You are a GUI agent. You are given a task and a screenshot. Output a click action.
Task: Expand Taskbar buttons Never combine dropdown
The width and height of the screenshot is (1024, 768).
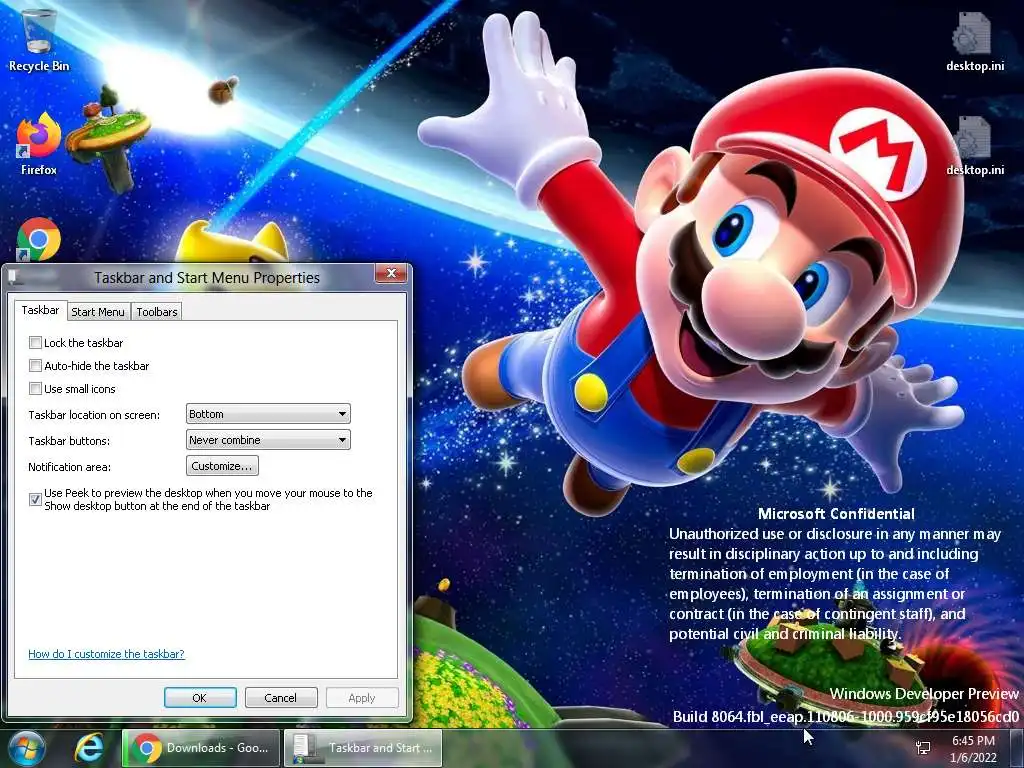coord(268,440)
